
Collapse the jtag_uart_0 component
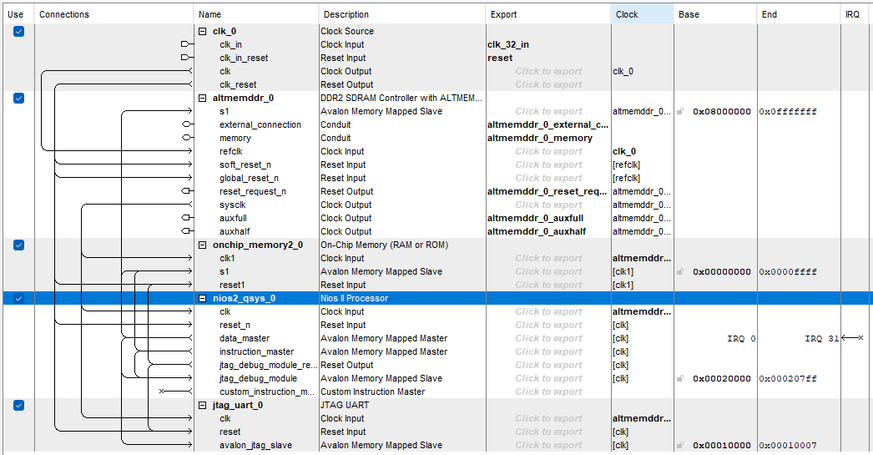[203, 405]
